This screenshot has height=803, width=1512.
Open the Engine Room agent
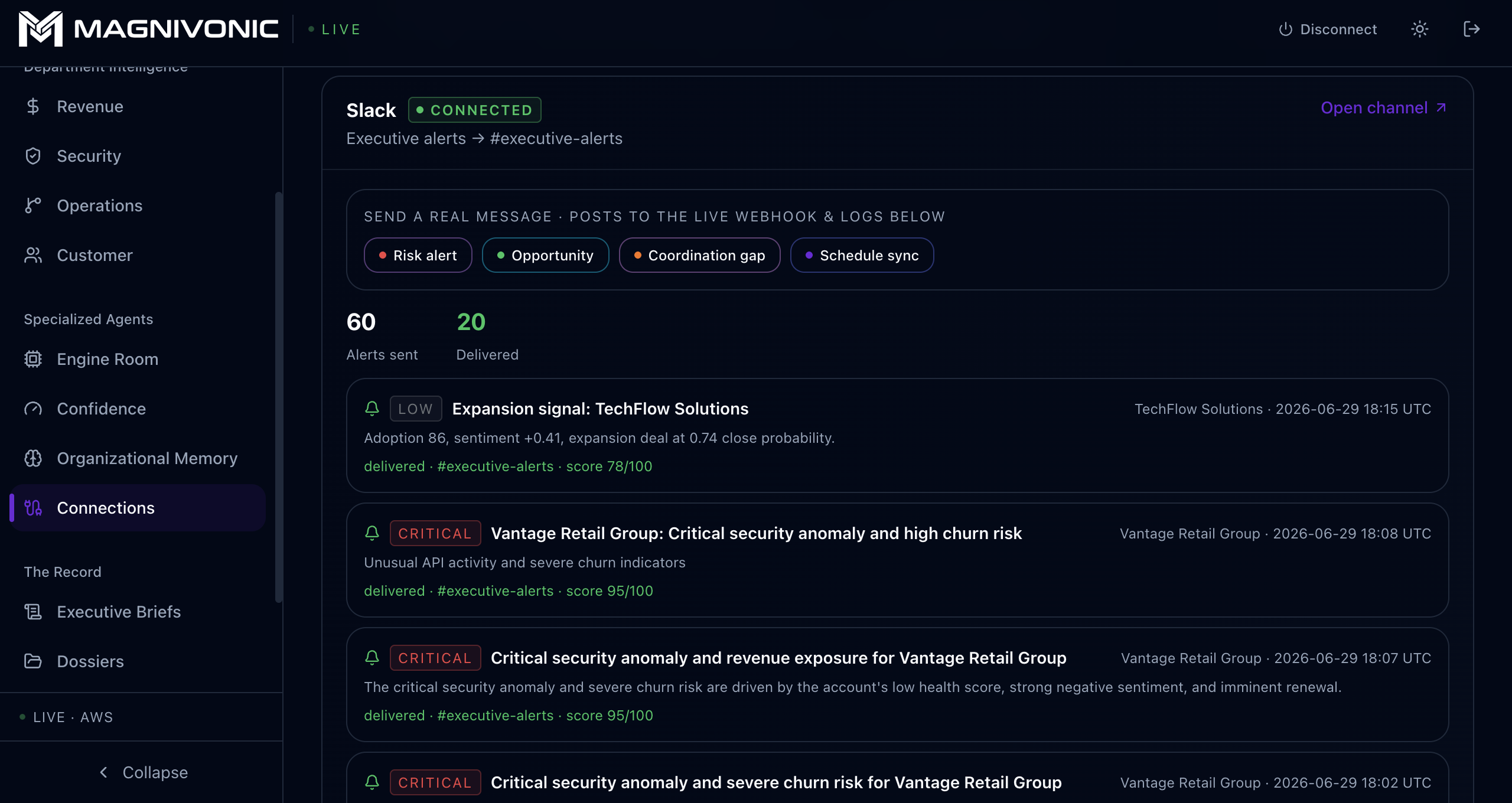137,359
